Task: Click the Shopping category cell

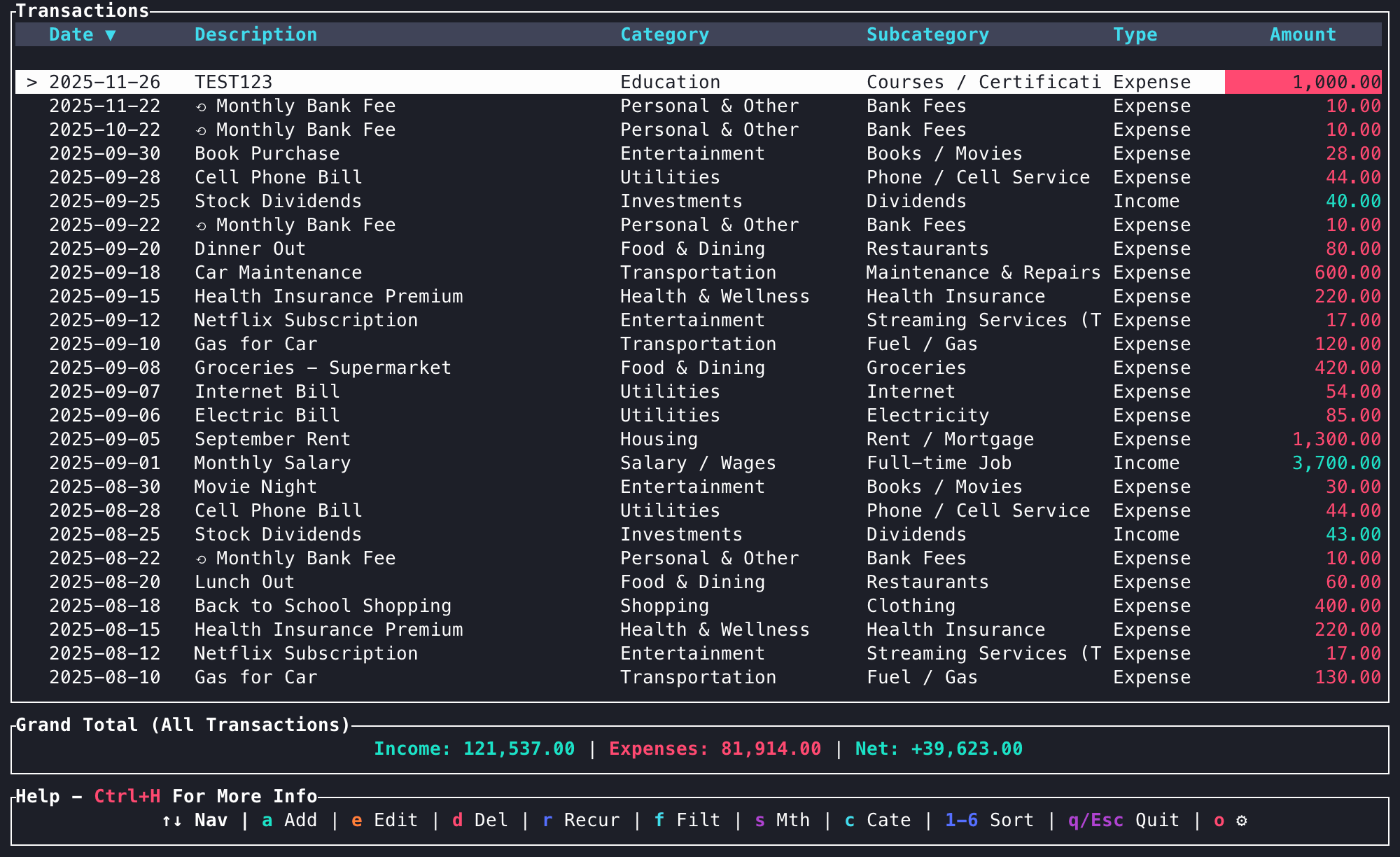Action: click(x=664, y=606)
